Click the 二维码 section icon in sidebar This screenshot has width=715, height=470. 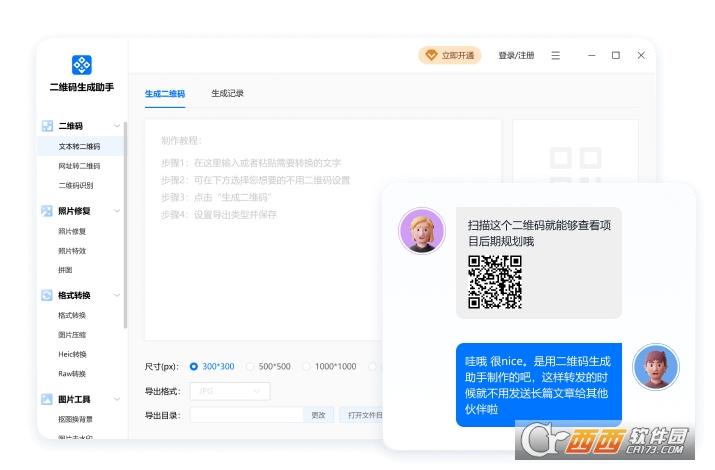pyautogui.click(x=47, y=126)
